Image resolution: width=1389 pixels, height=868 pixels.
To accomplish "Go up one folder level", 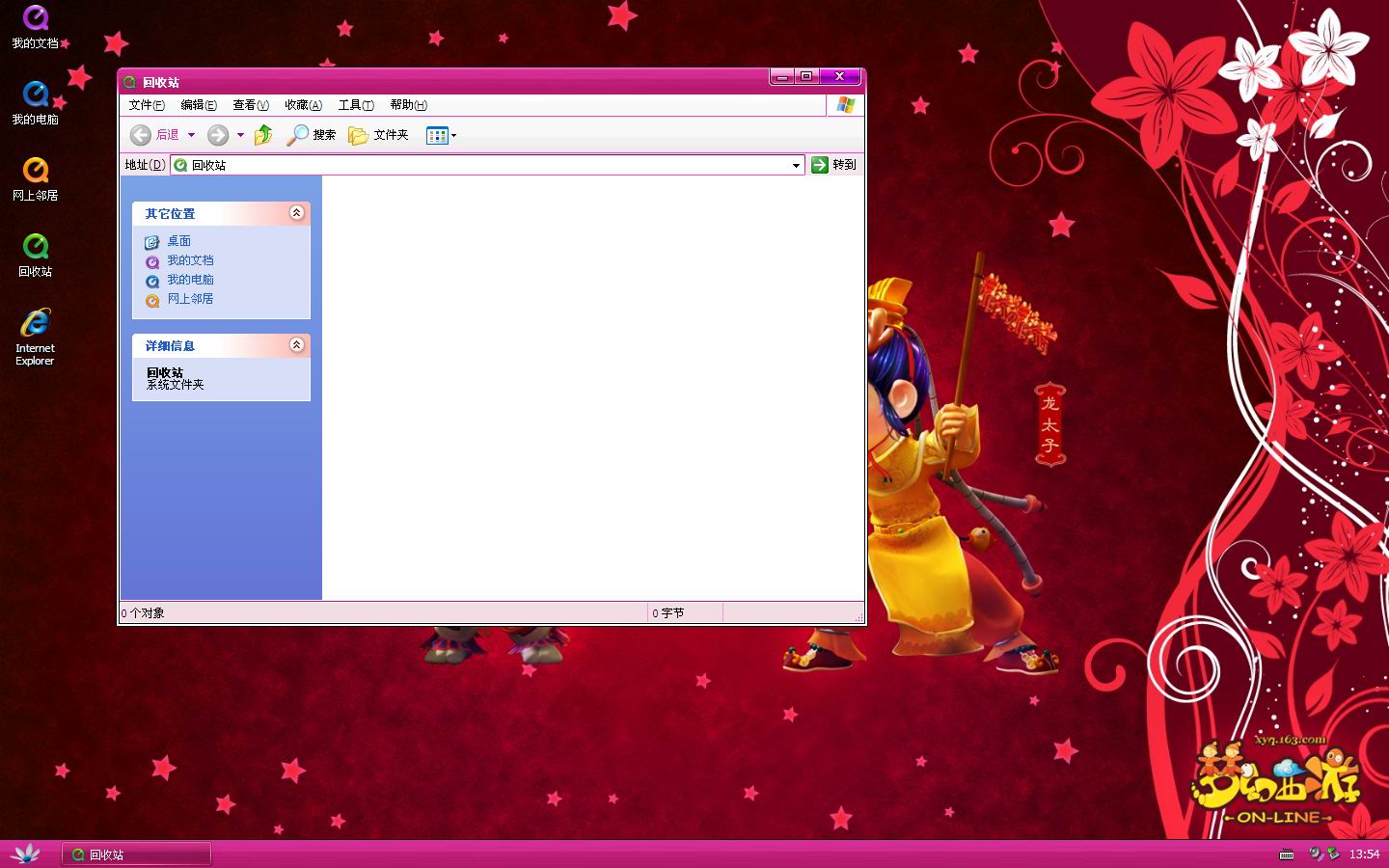I will [x=263, y=135].
